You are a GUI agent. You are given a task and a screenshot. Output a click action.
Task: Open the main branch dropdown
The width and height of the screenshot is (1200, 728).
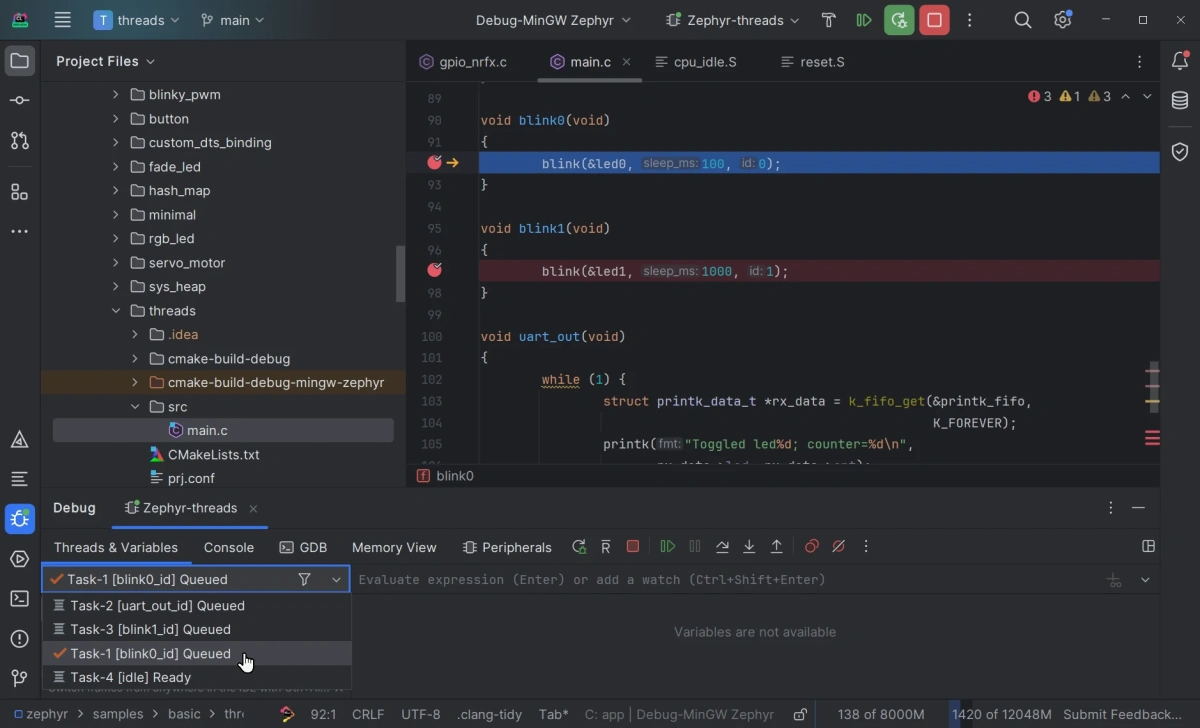(x=233, y=20)
